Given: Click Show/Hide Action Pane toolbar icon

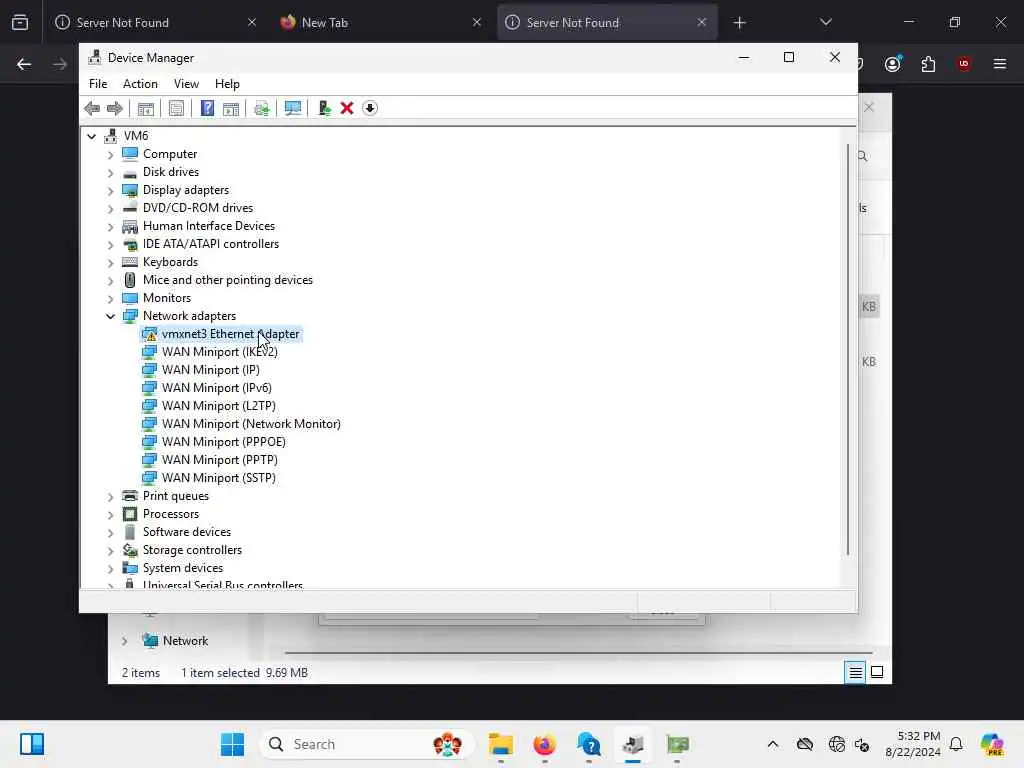Looking at the screenshot, I should pyautogui.click(x=231, y=108).
